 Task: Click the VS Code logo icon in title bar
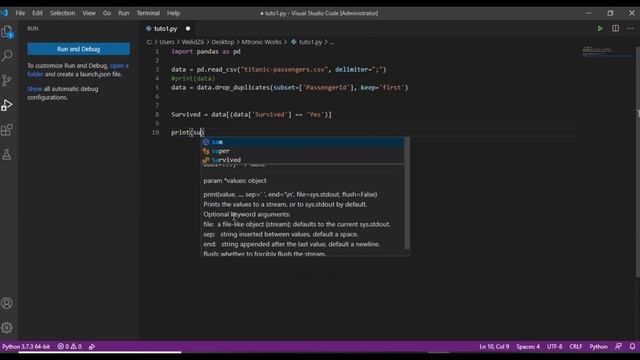click(4, 13)
